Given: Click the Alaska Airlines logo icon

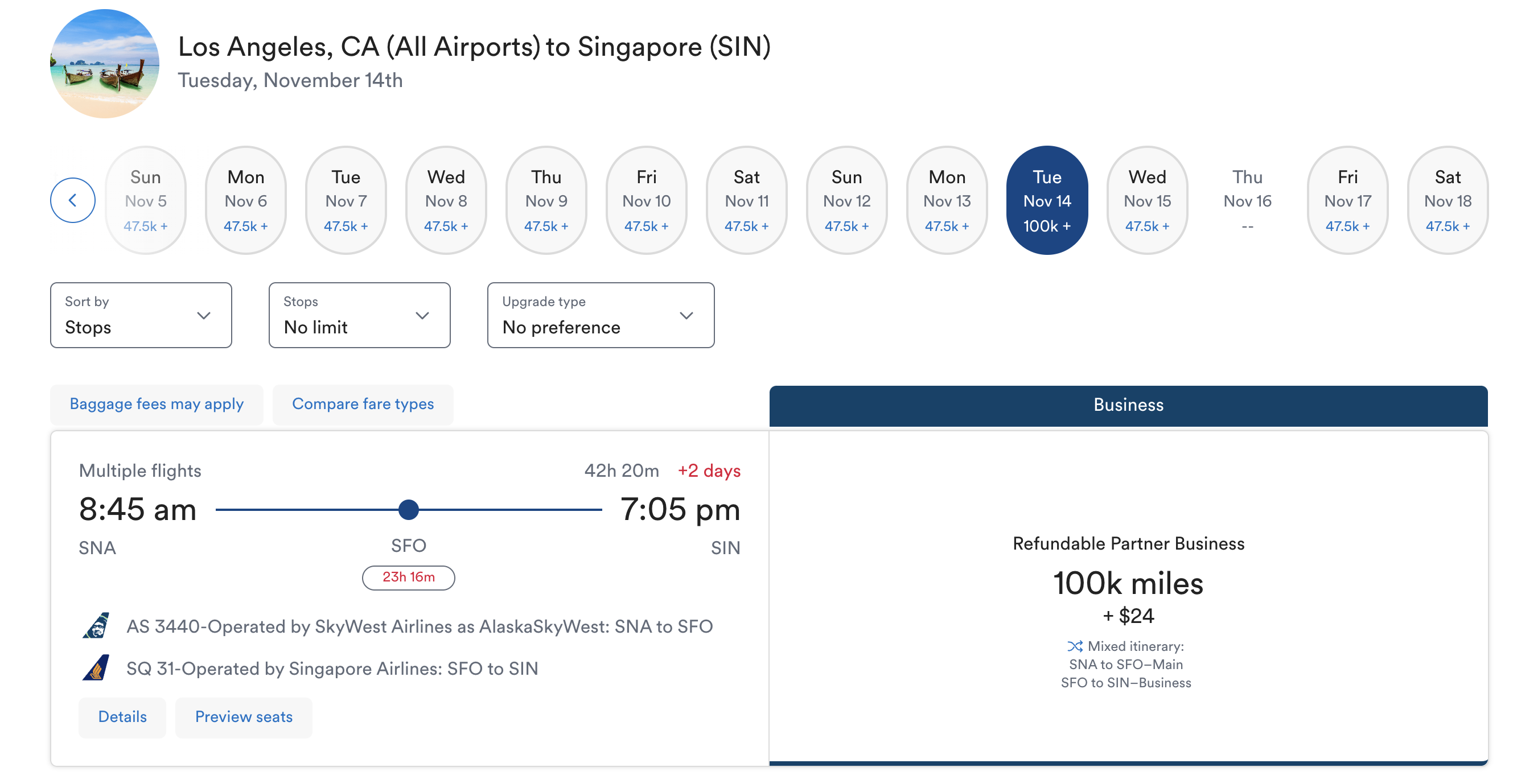Looking at the screenshot, I should point(96,625).
